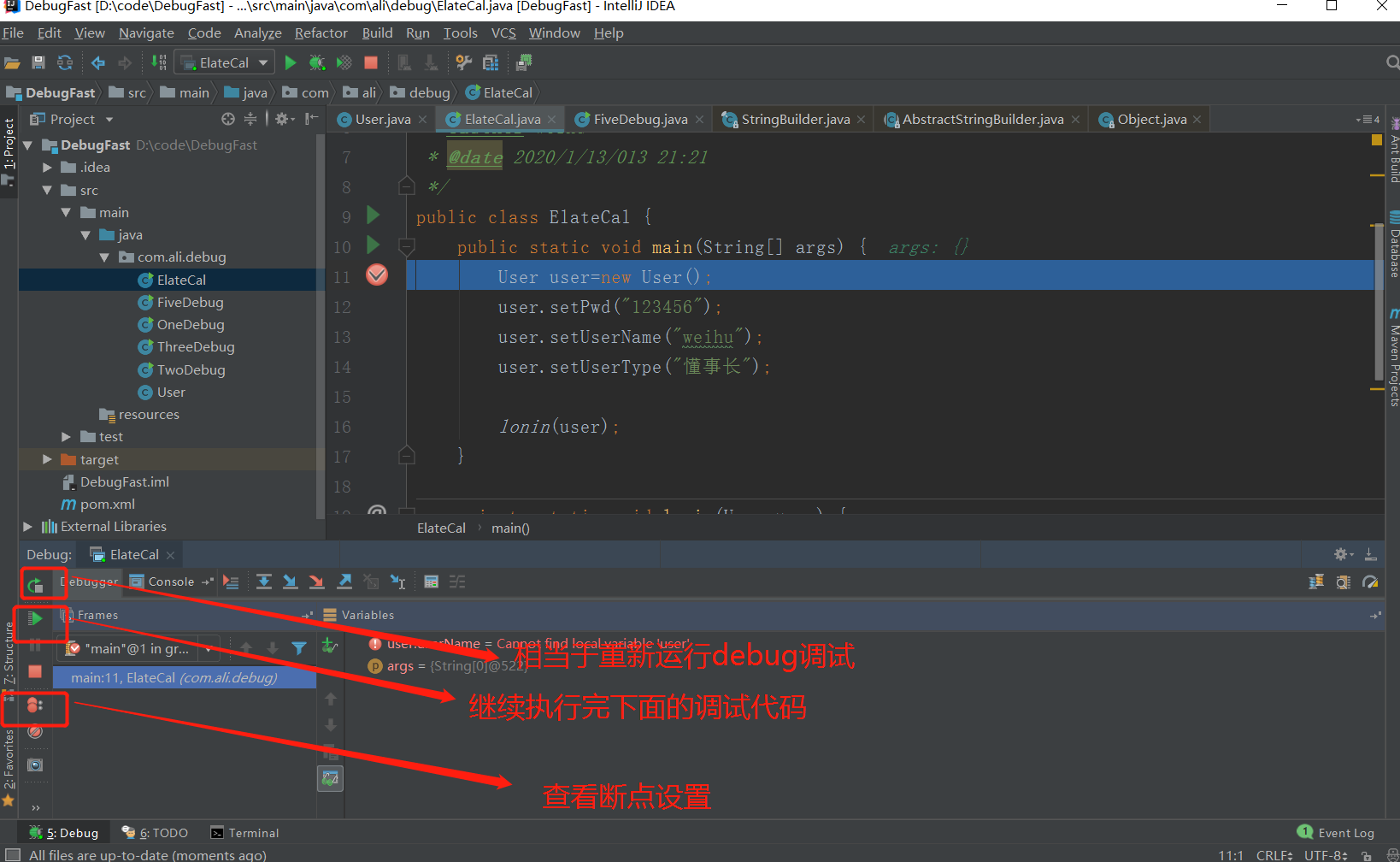Click the UTF-8 encoding in status bar

(1326, 855)
